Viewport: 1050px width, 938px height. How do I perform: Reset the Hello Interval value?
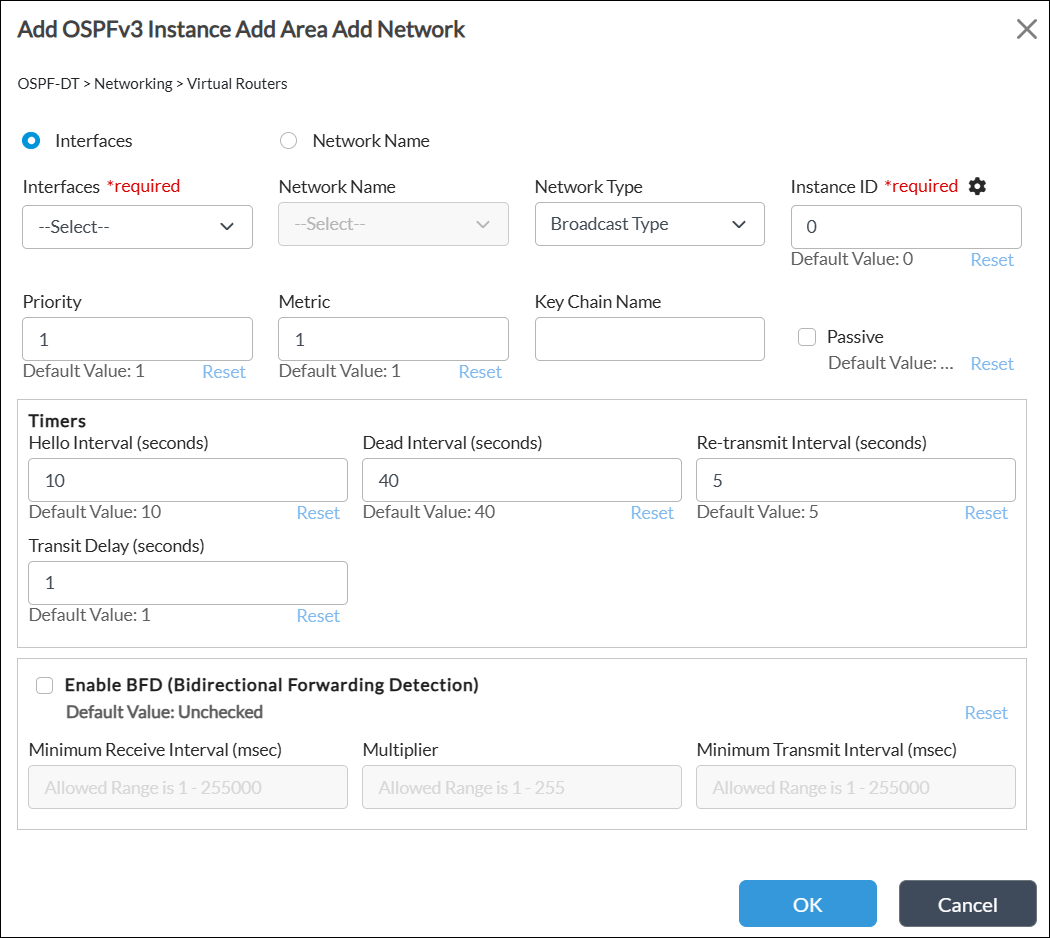tap(318, 512)
